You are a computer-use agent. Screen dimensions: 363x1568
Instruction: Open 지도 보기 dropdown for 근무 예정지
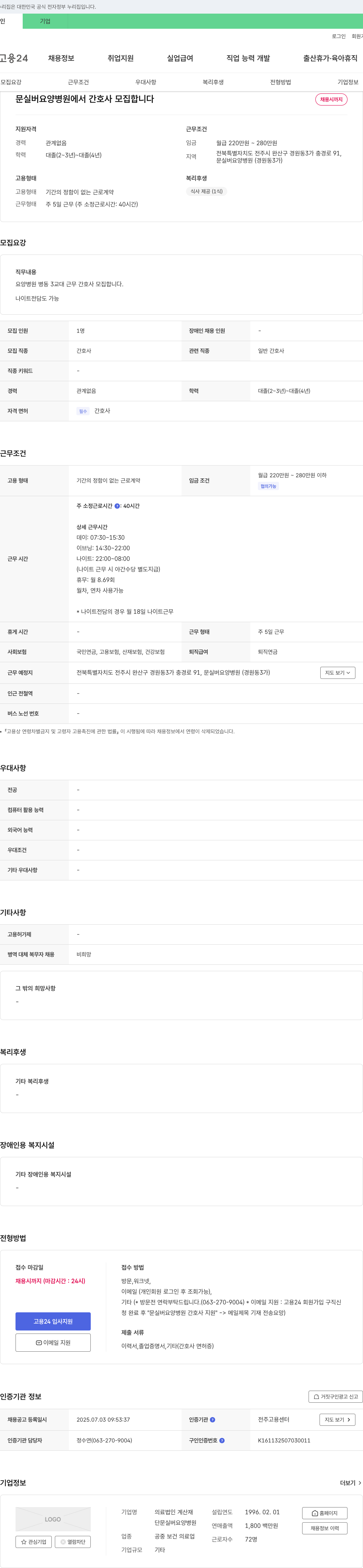pyautogui.click(x=337, y=672)
